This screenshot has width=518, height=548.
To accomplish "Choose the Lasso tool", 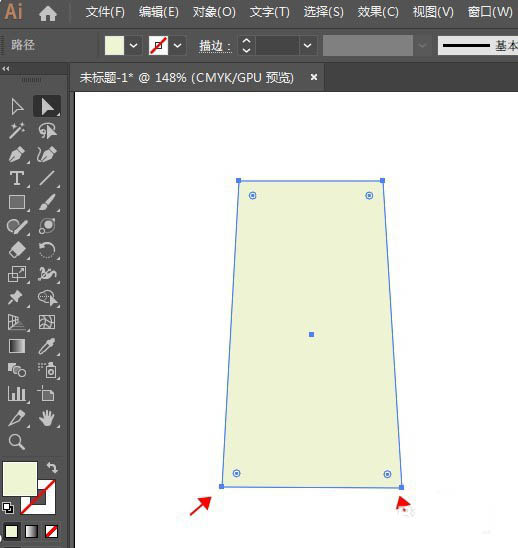I will tap(47, 130).
